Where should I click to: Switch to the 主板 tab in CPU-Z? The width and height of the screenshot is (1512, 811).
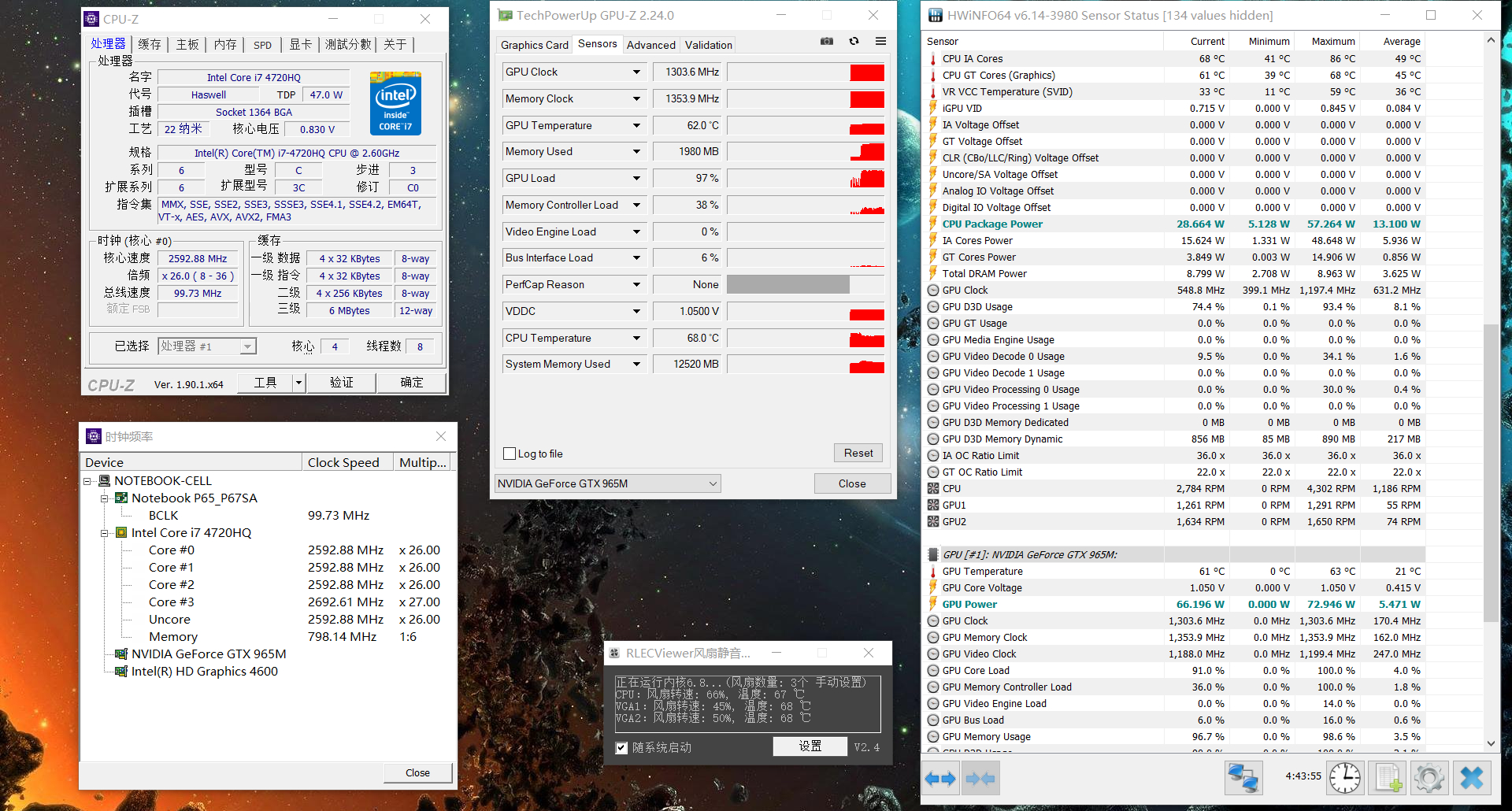187,44
